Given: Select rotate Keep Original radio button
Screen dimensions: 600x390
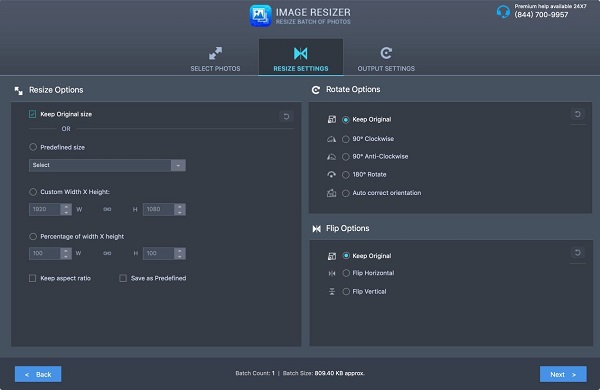Looking at the screenshot, I should [346, 120].
